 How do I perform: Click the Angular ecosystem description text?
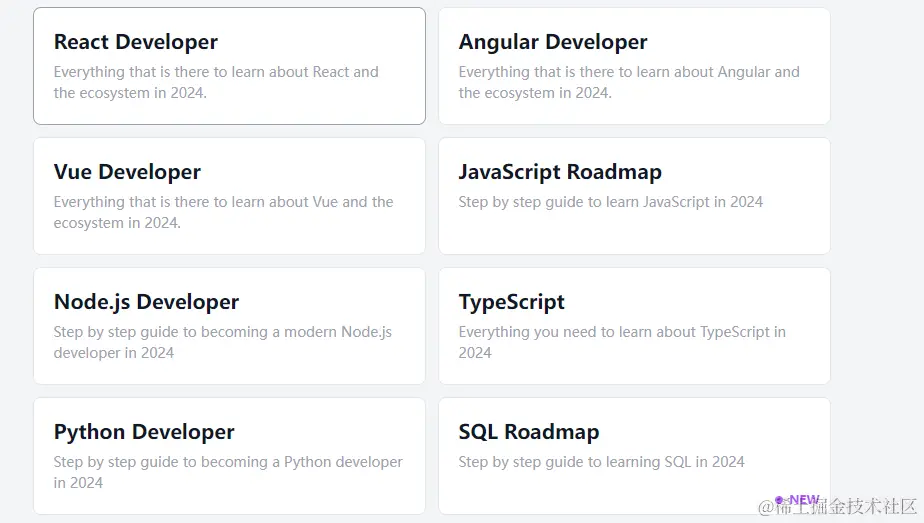pyautogui.click(x=629, y=82)
